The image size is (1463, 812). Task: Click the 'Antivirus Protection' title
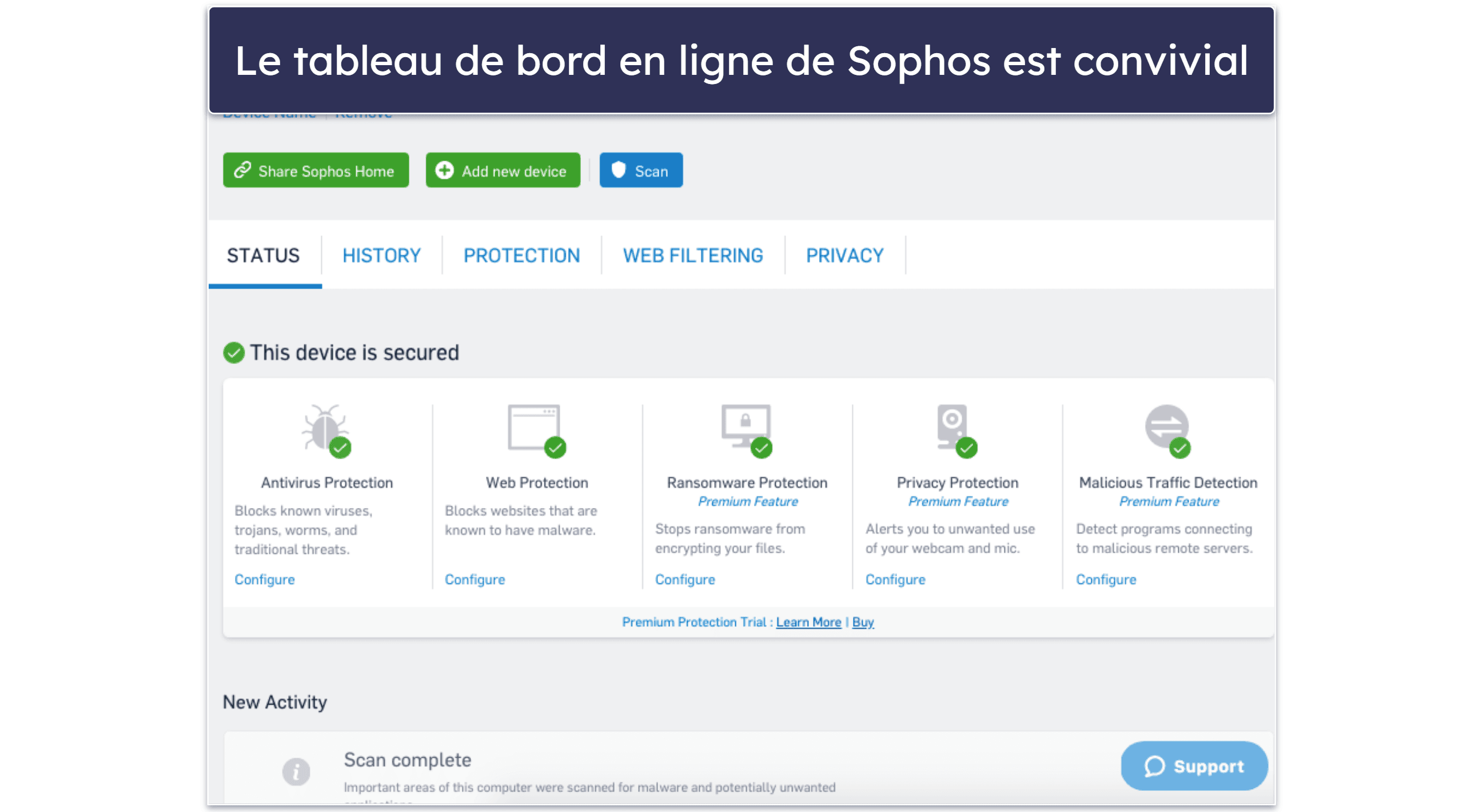[x=326, y=482]
